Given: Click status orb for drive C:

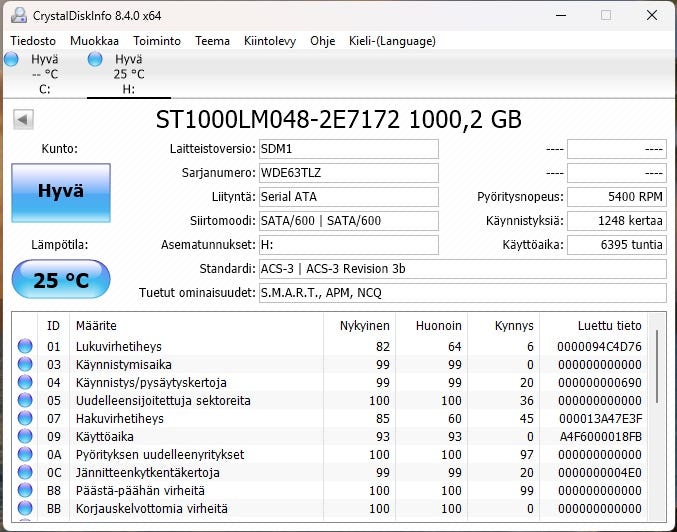Looking at the screenshot, I should (11, 59).
